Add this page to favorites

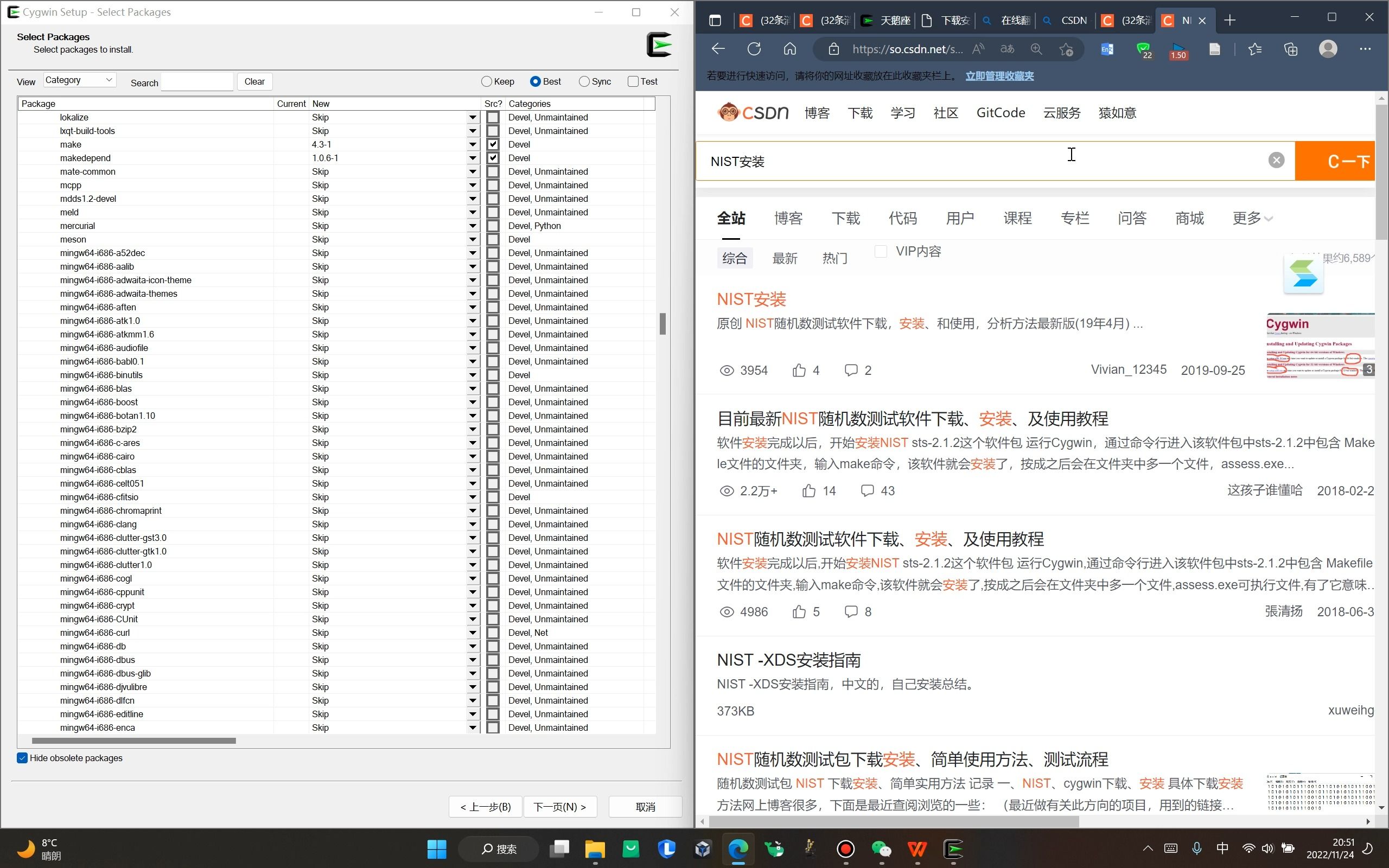click(1066, 49)
